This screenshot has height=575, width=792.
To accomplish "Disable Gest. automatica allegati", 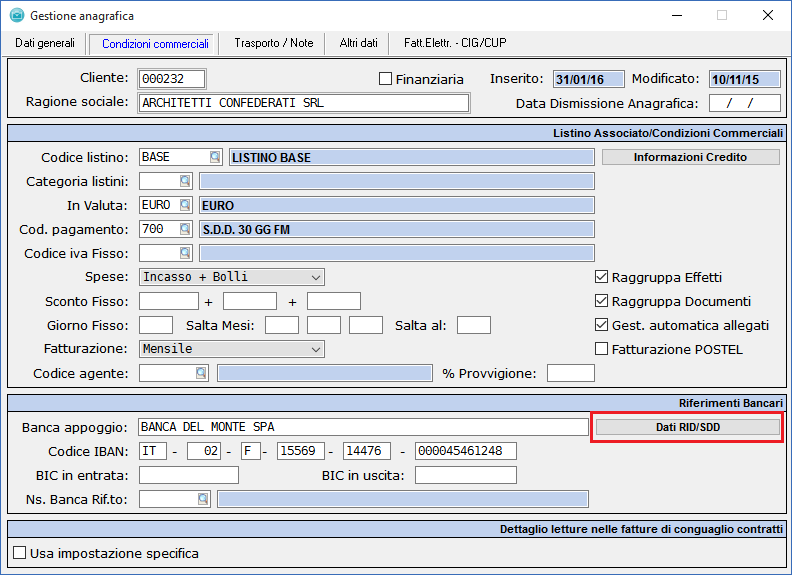I will point(601,325).
